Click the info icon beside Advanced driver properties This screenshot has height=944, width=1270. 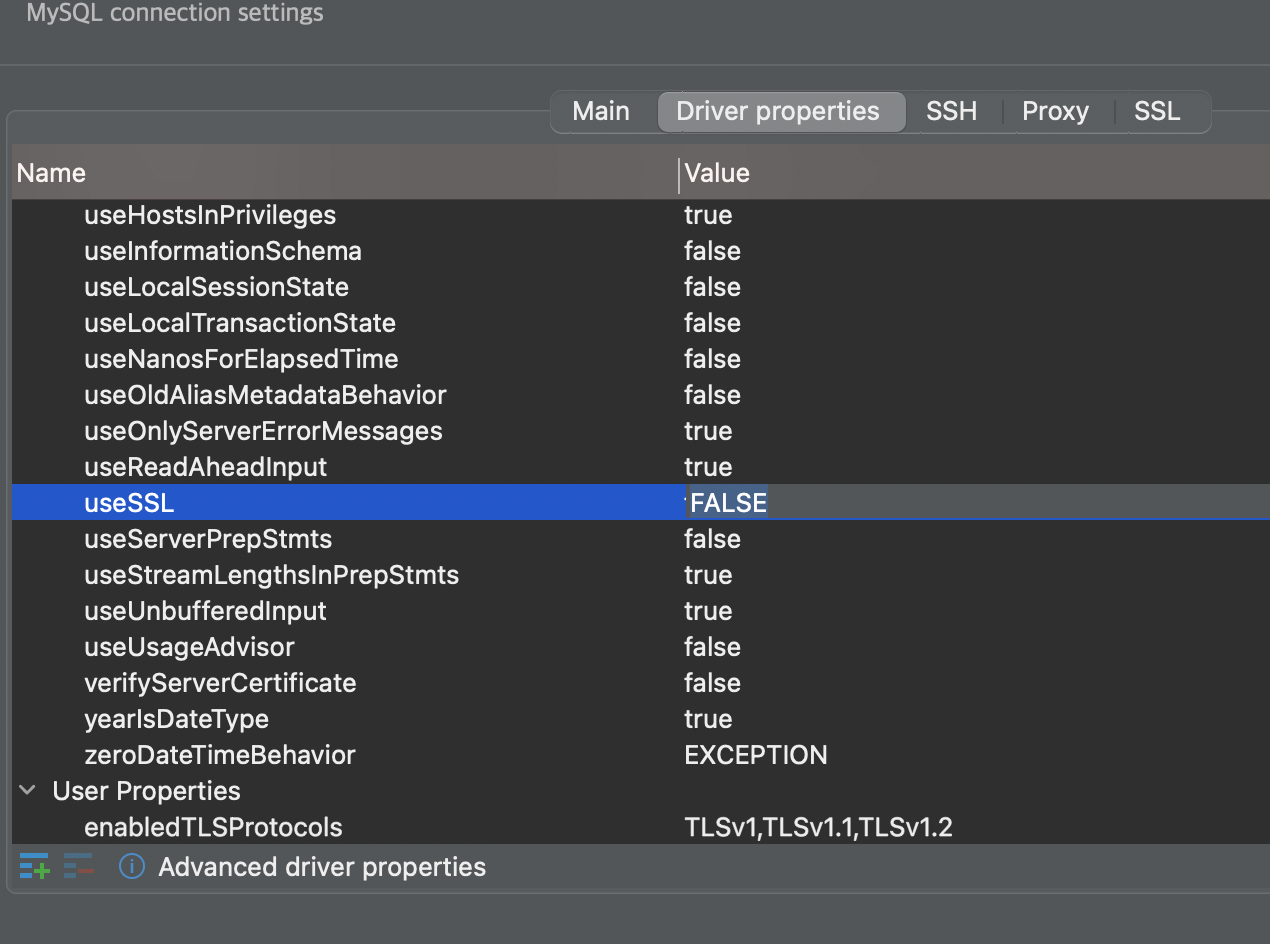[x=132, y=866]
